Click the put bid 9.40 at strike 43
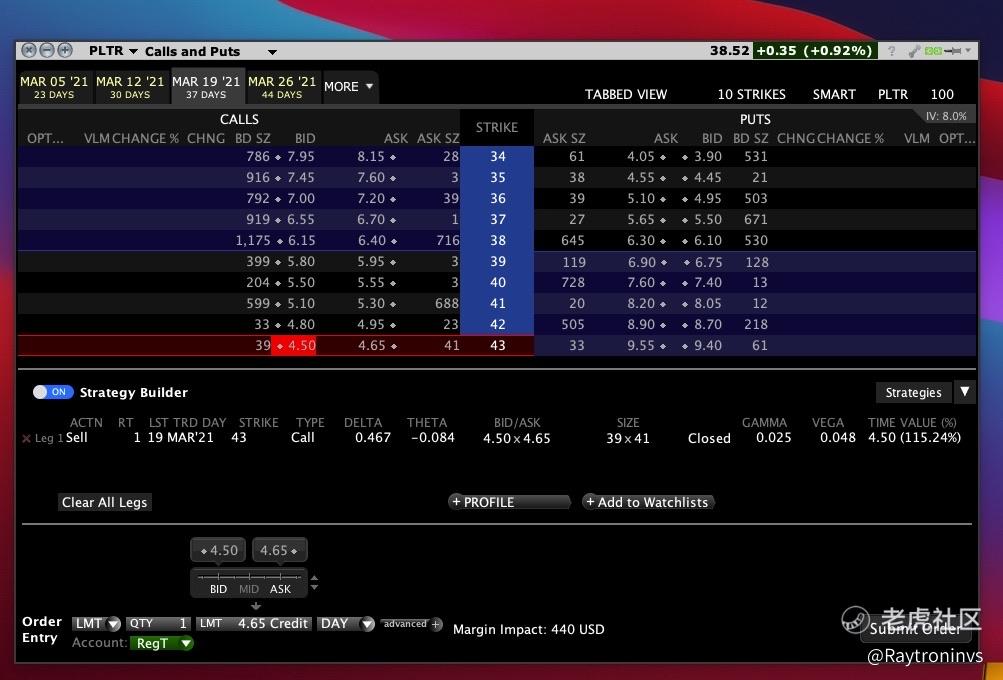Image resolution: width=1003 pixels, height=680 pixels. coord(708,346)
